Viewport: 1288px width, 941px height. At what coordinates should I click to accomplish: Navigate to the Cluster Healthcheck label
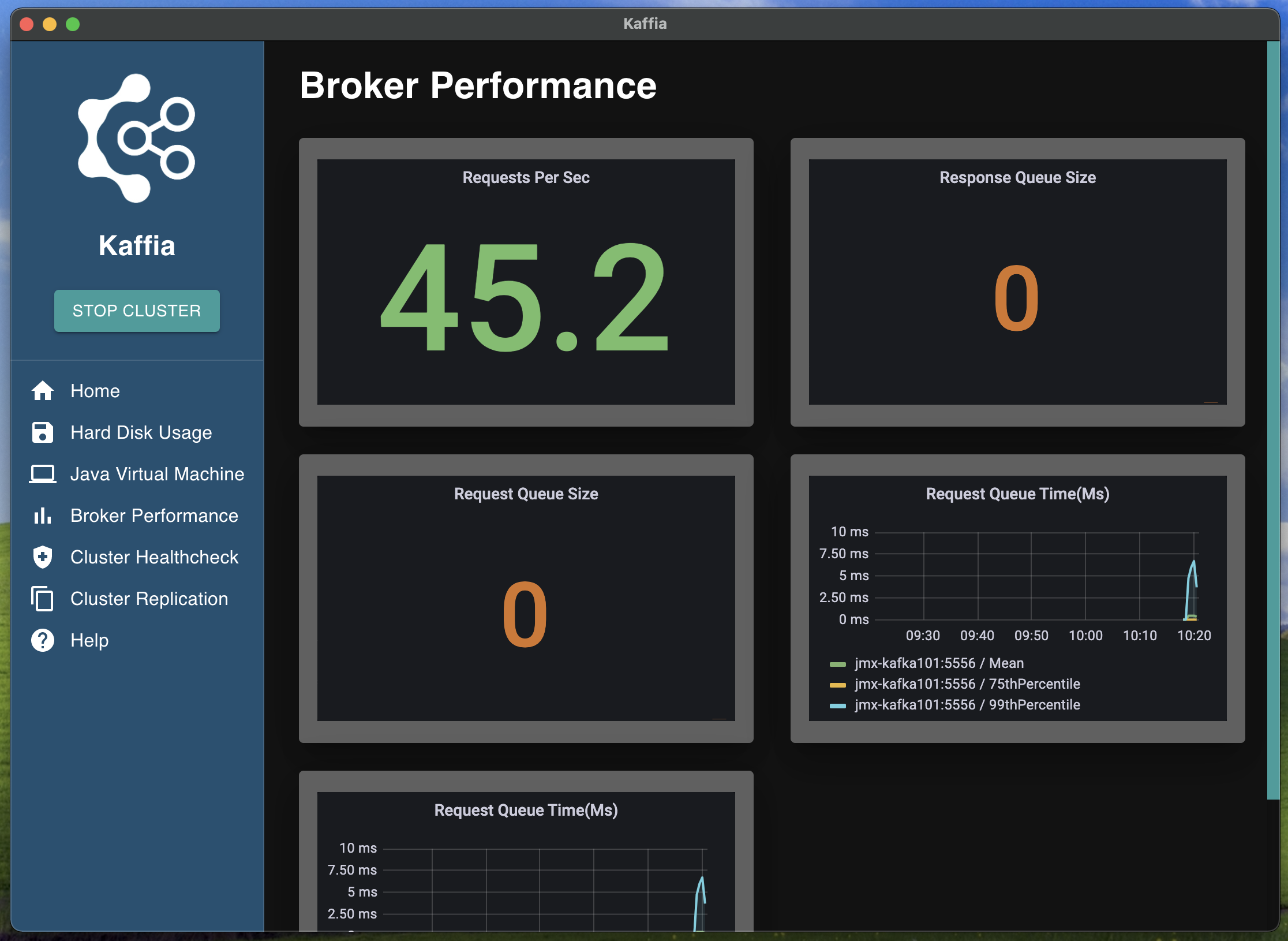(154, 557)
